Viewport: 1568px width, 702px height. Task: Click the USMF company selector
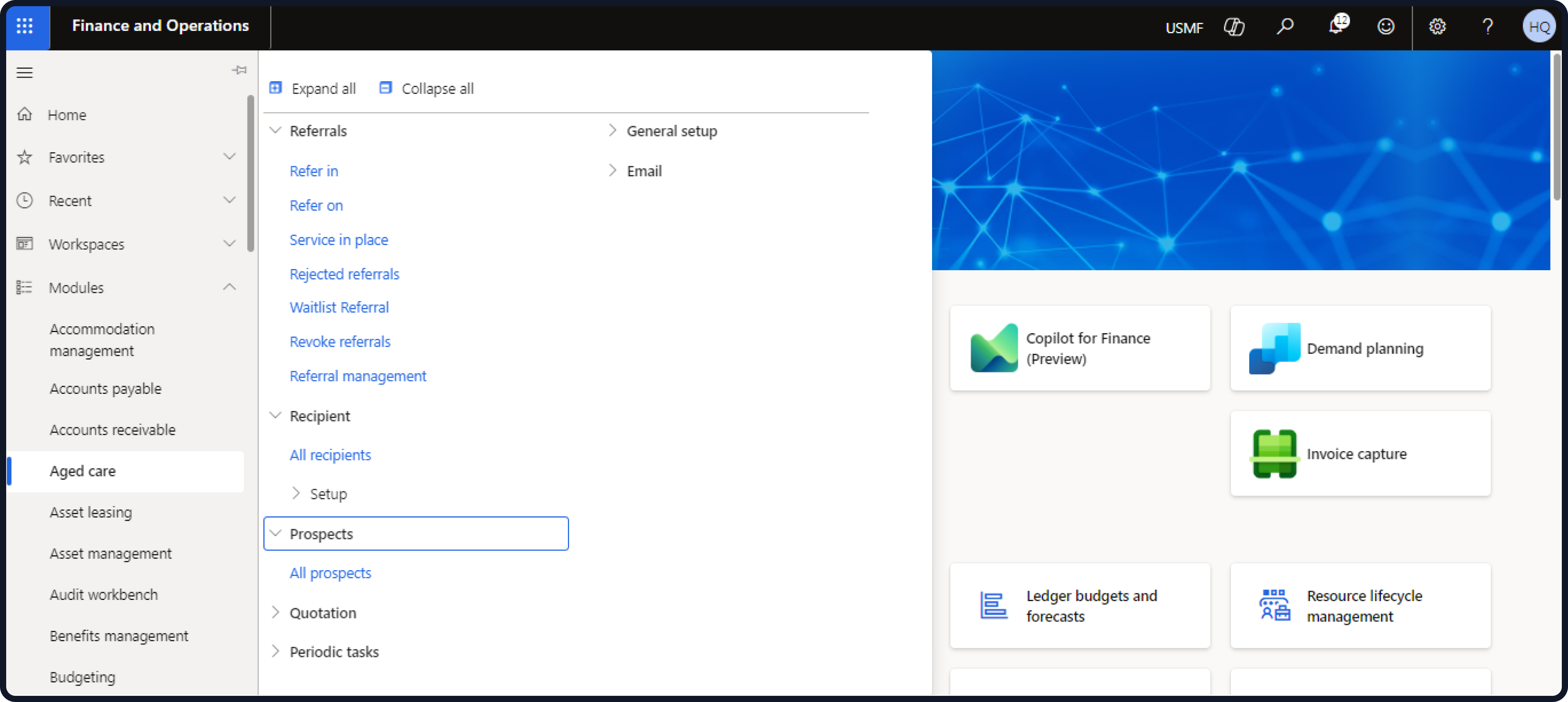pyautogui.click(x=1184, y=27)
